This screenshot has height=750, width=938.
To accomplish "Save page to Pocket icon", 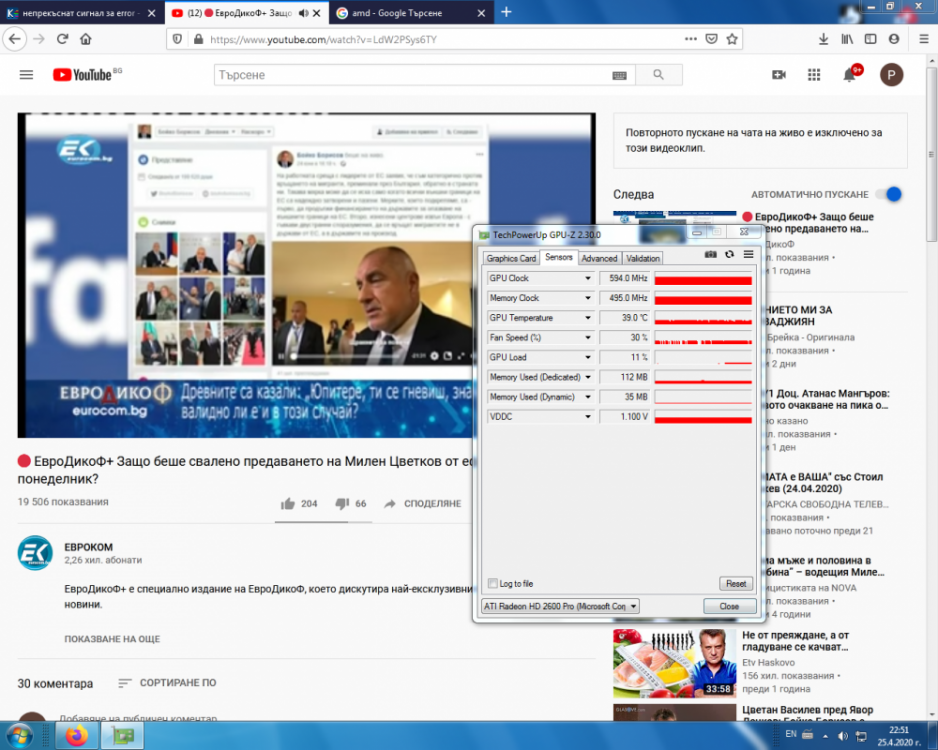I will 711,39.
